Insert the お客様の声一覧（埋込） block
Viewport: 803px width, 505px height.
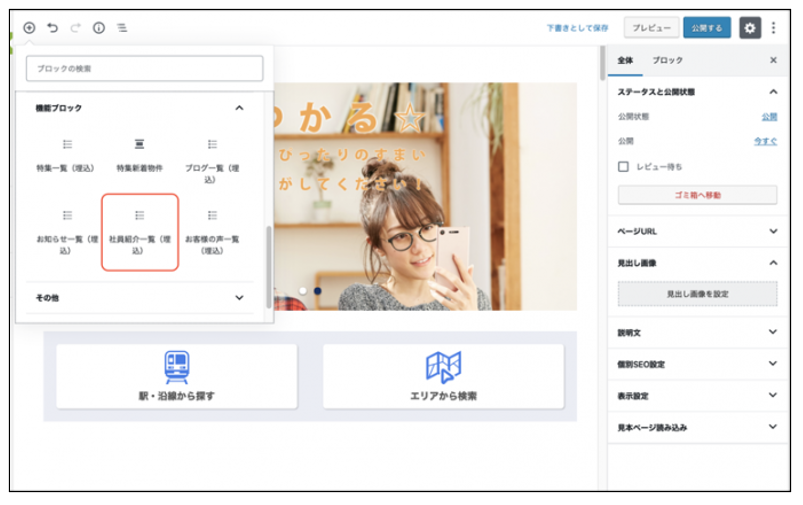pos(212,232)
